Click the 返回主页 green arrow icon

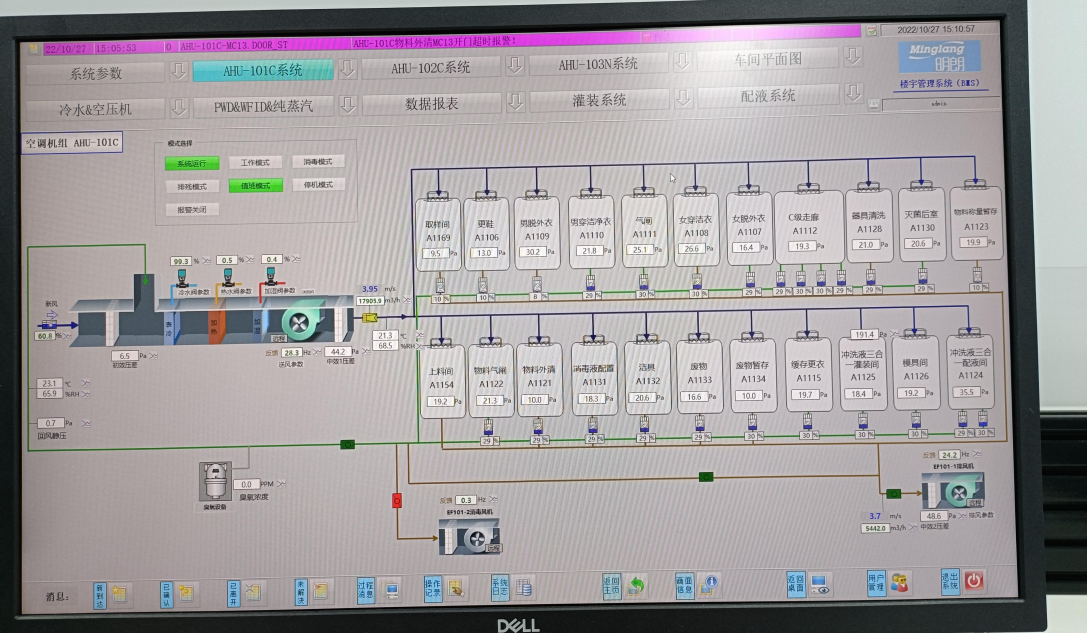coord(635,585)
